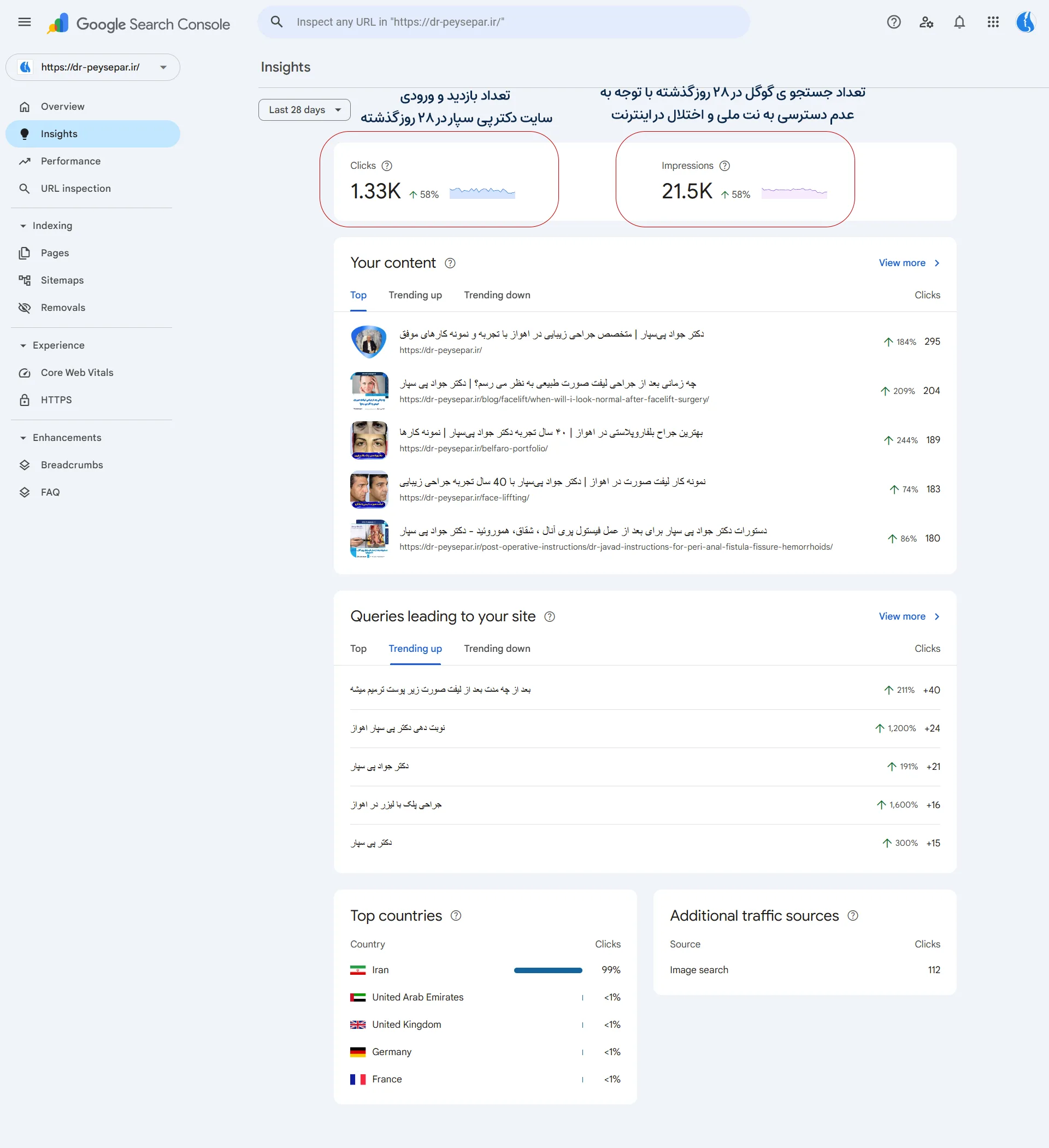This screenshot has height=1148, width=1049.
Task: Click the query row showing 1,200% +24
Action: coord(645,728)
